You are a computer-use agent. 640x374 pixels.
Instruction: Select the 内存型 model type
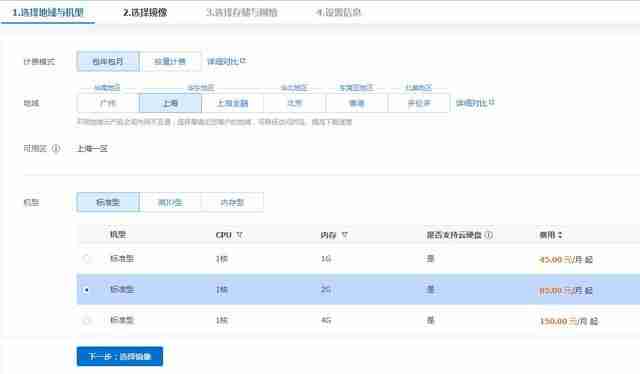(232, 202)
